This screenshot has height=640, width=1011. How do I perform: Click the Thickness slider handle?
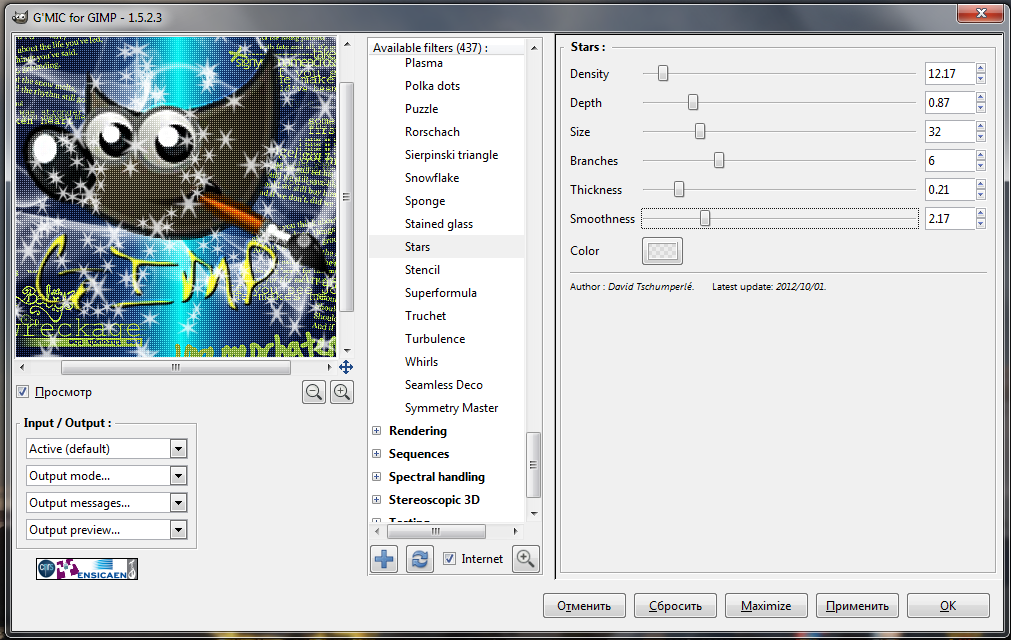click(679, 189)
